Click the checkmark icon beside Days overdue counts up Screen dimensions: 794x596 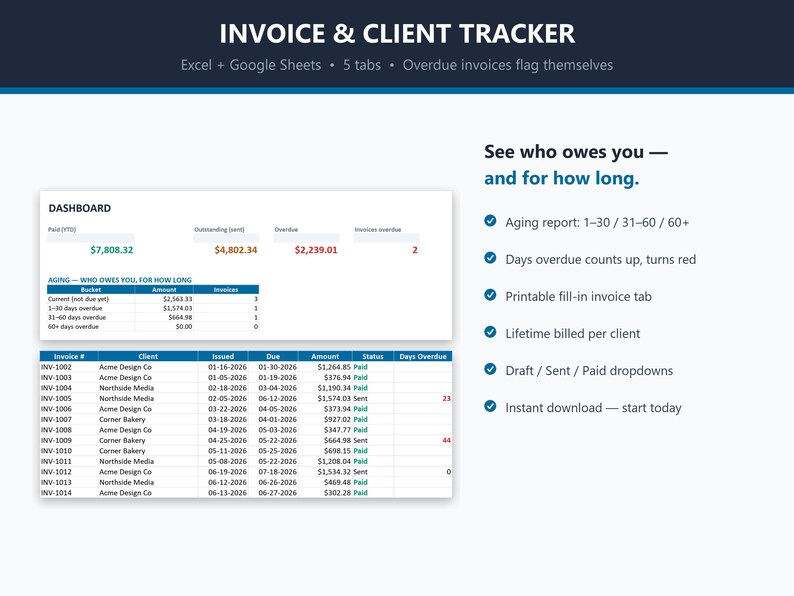point(490,258)
